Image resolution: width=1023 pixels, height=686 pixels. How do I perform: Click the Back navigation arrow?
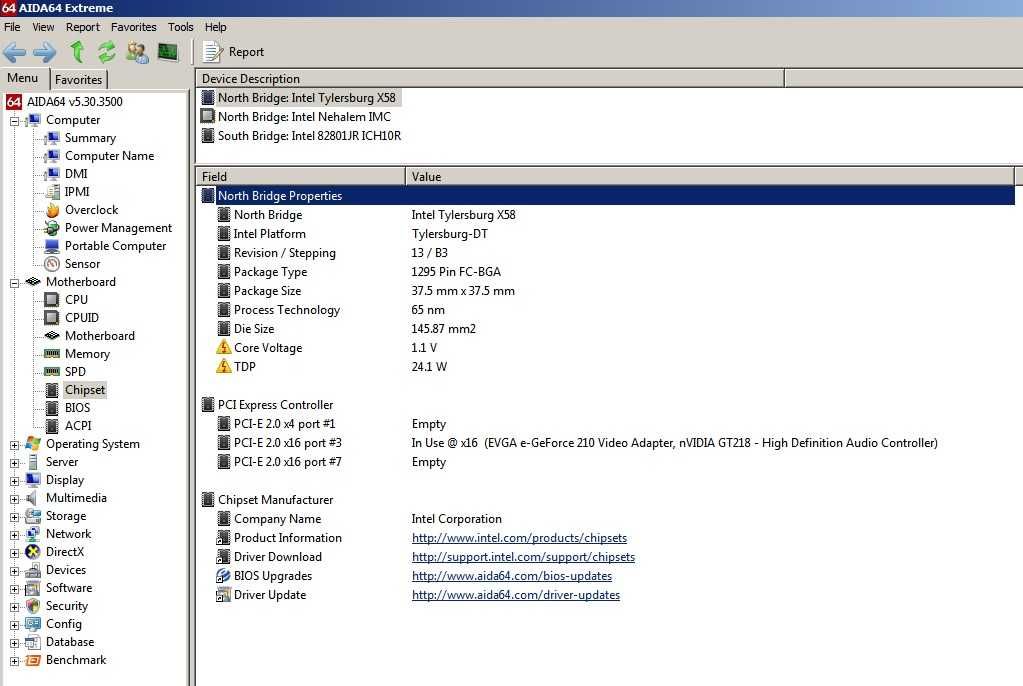tap(14, 52)
